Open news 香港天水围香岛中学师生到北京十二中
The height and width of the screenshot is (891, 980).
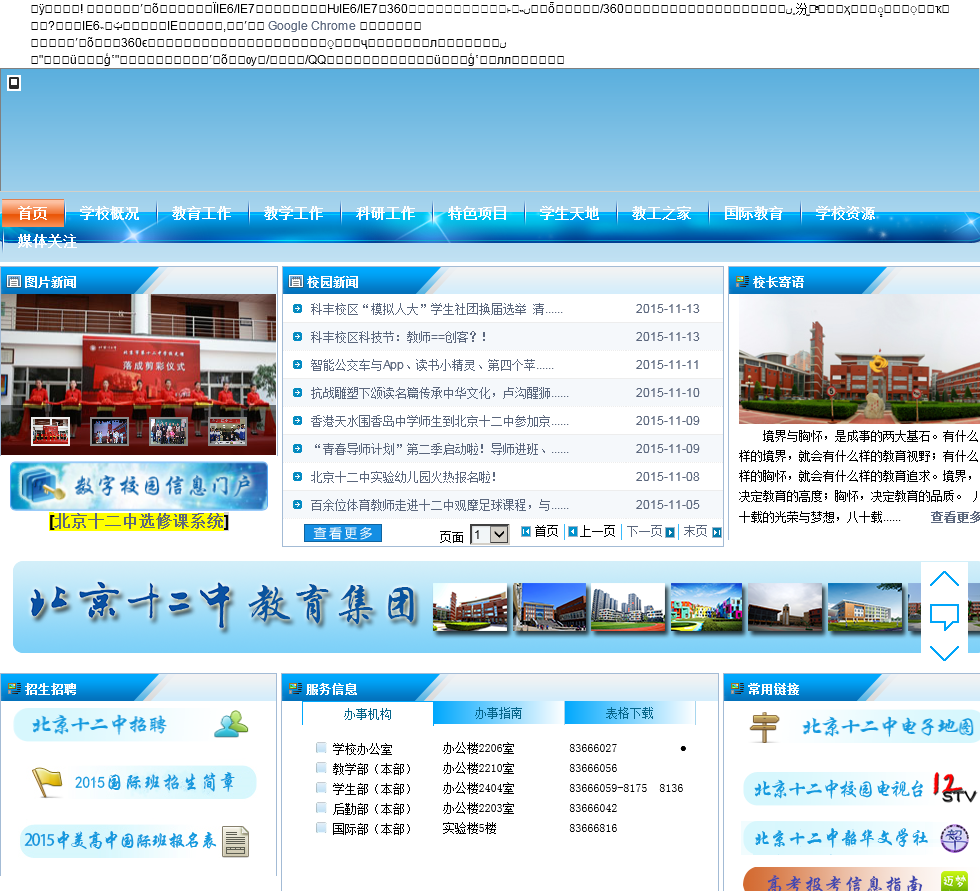click(x=439, y=421)
